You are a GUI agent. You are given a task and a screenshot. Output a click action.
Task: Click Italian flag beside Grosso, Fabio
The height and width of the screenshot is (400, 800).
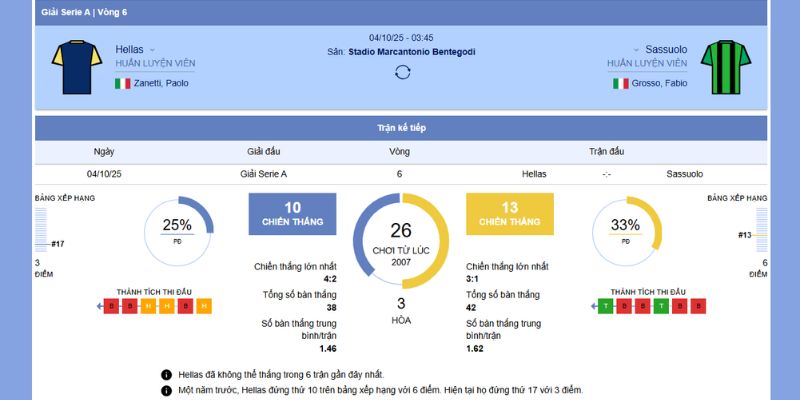click(620, 83)
